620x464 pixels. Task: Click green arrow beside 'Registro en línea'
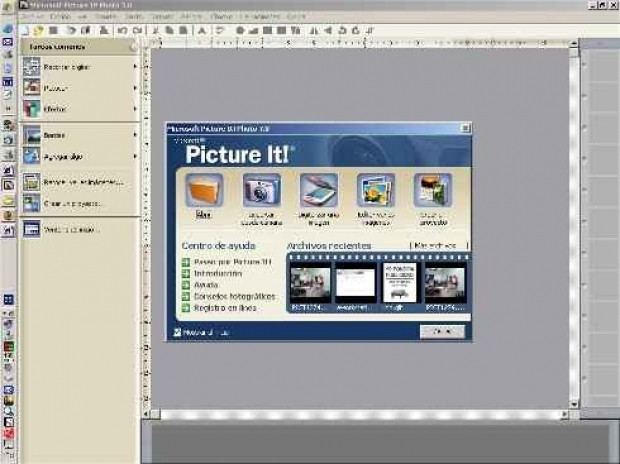click(x=186, y=308)
